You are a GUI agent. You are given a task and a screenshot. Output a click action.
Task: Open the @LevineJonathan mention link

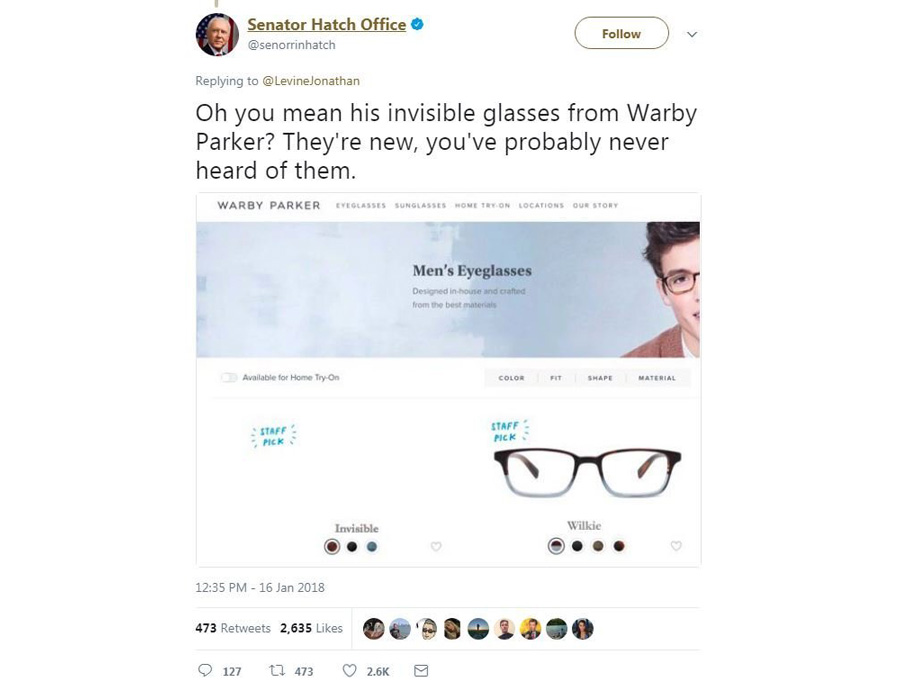pos(311,81)
